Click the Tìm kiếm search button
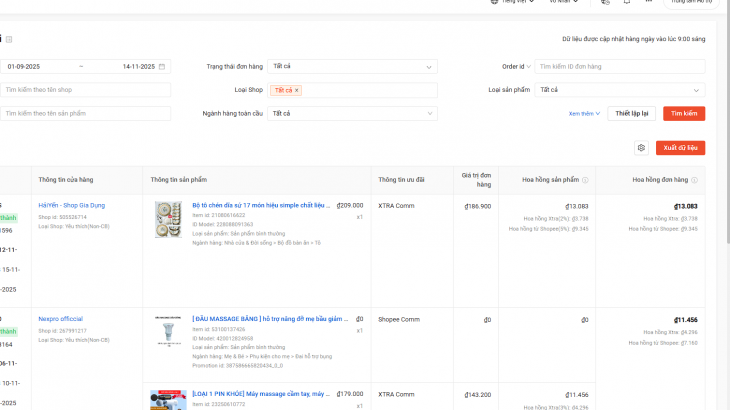 684,114
